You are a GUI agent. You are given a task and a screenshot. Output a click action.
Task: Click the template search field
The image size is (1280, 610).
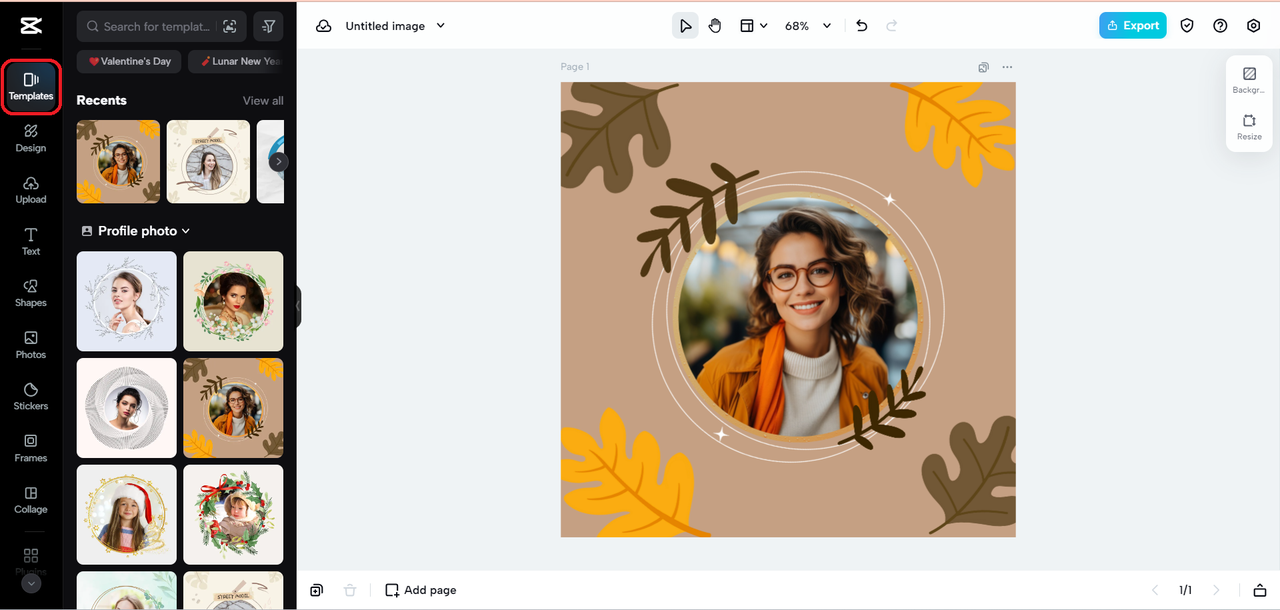(150, 27)
